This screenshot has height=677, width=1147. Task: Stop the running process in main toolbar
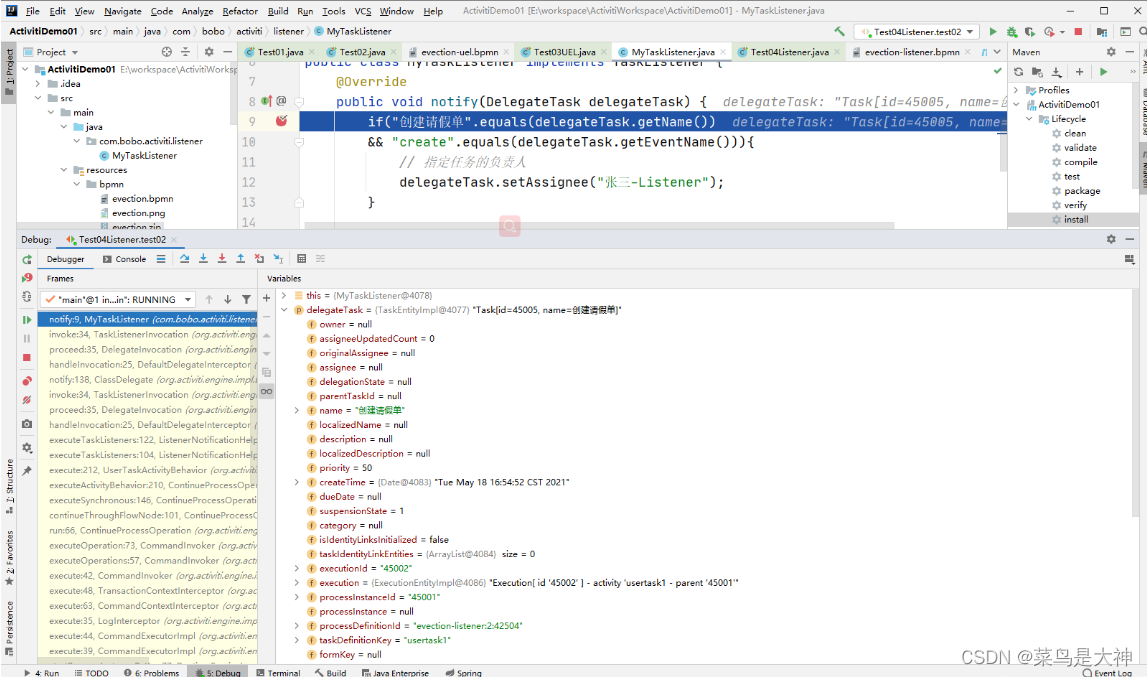(1078, 31)
